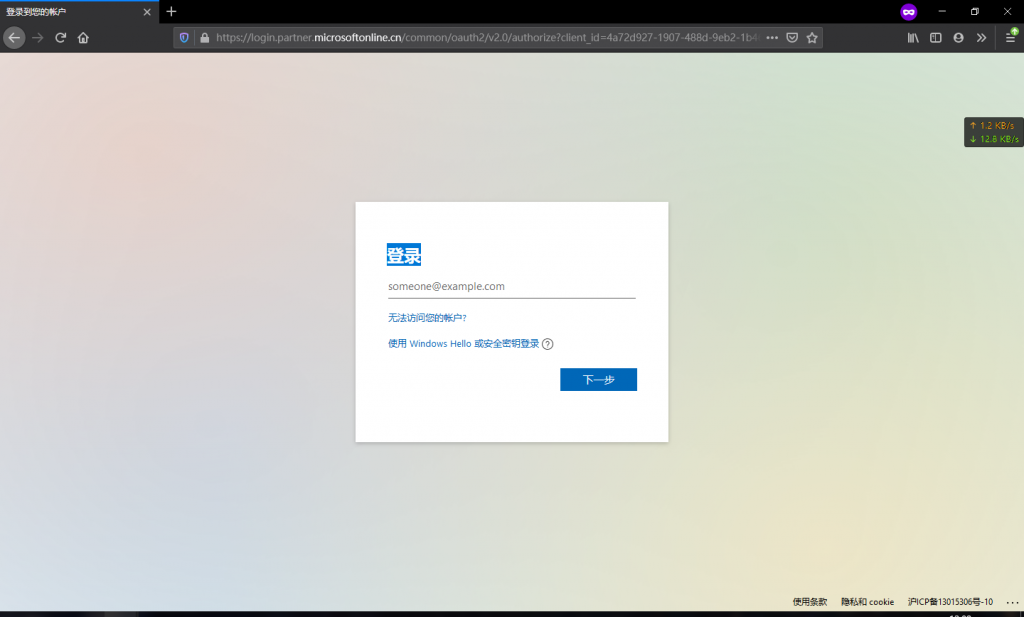Expand the toolbar overflow chevron
The height and width of the screenshot is (617, 1024).
981,38
